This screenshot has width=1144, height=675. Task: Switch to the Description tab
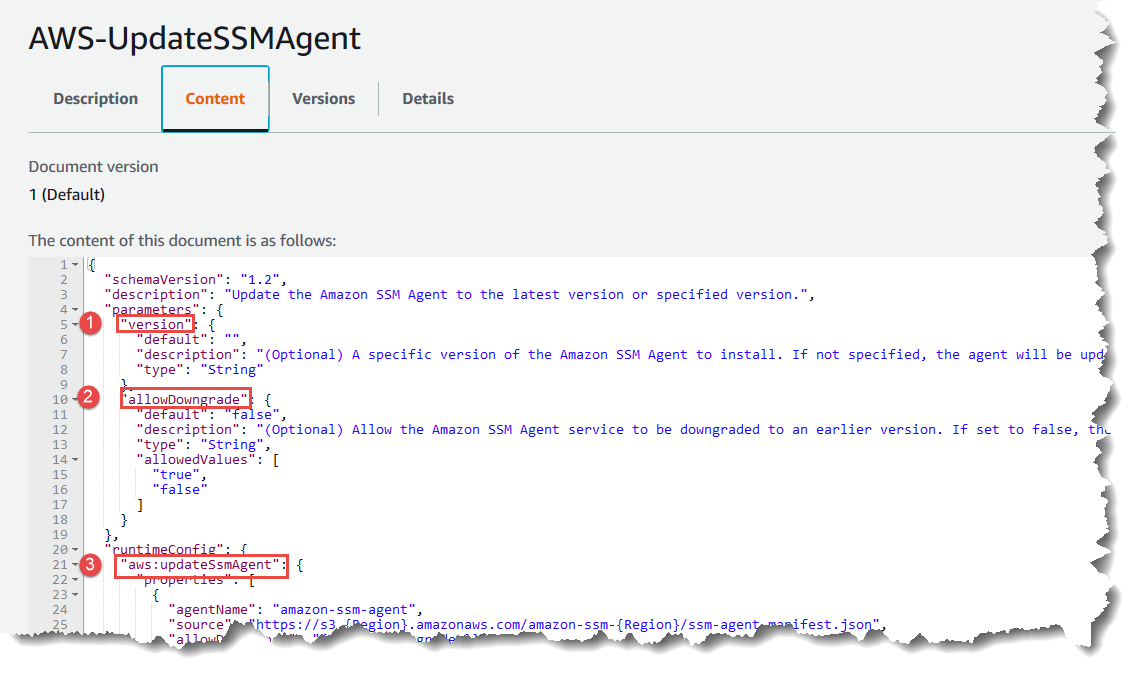[x=95, y=98]
